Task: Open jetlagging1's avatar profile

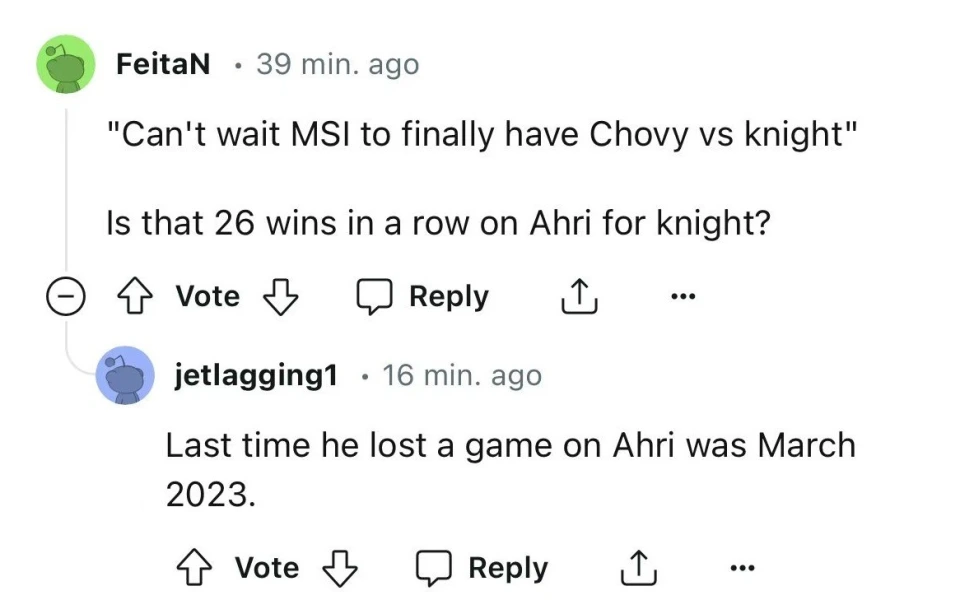Action: 125,376
